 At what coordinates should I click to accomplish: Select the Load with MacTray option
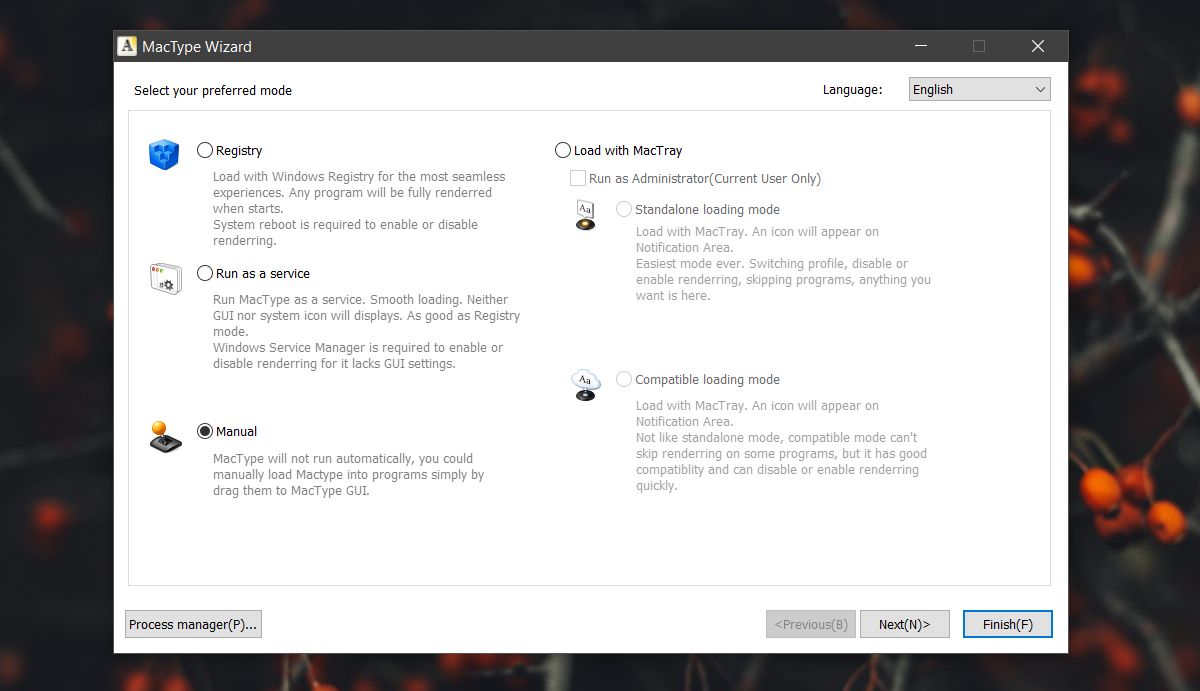[562, 150]
